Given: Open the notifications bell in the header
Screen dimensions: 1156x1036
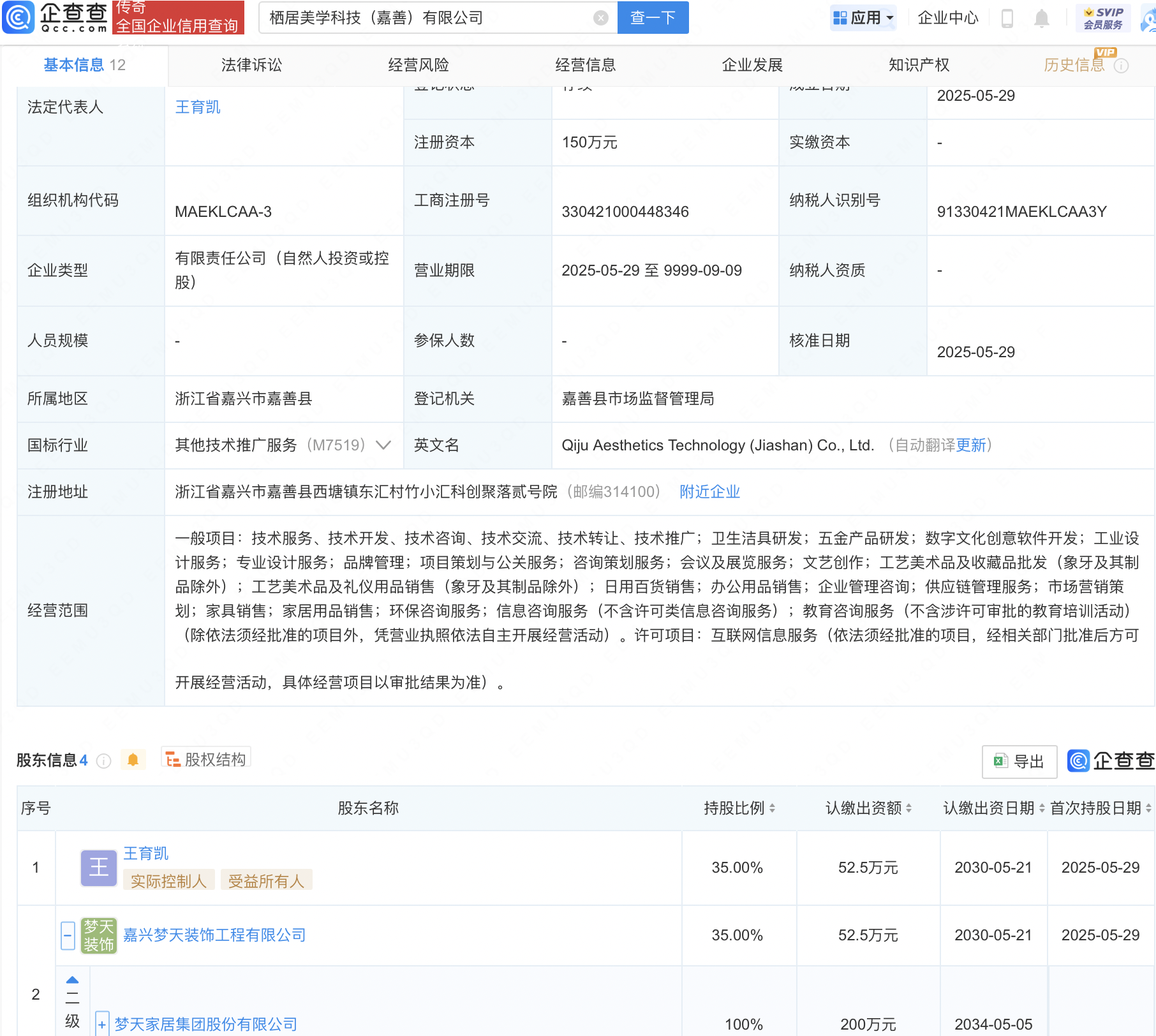Looking at the screenshot, I should point(1041,18).
